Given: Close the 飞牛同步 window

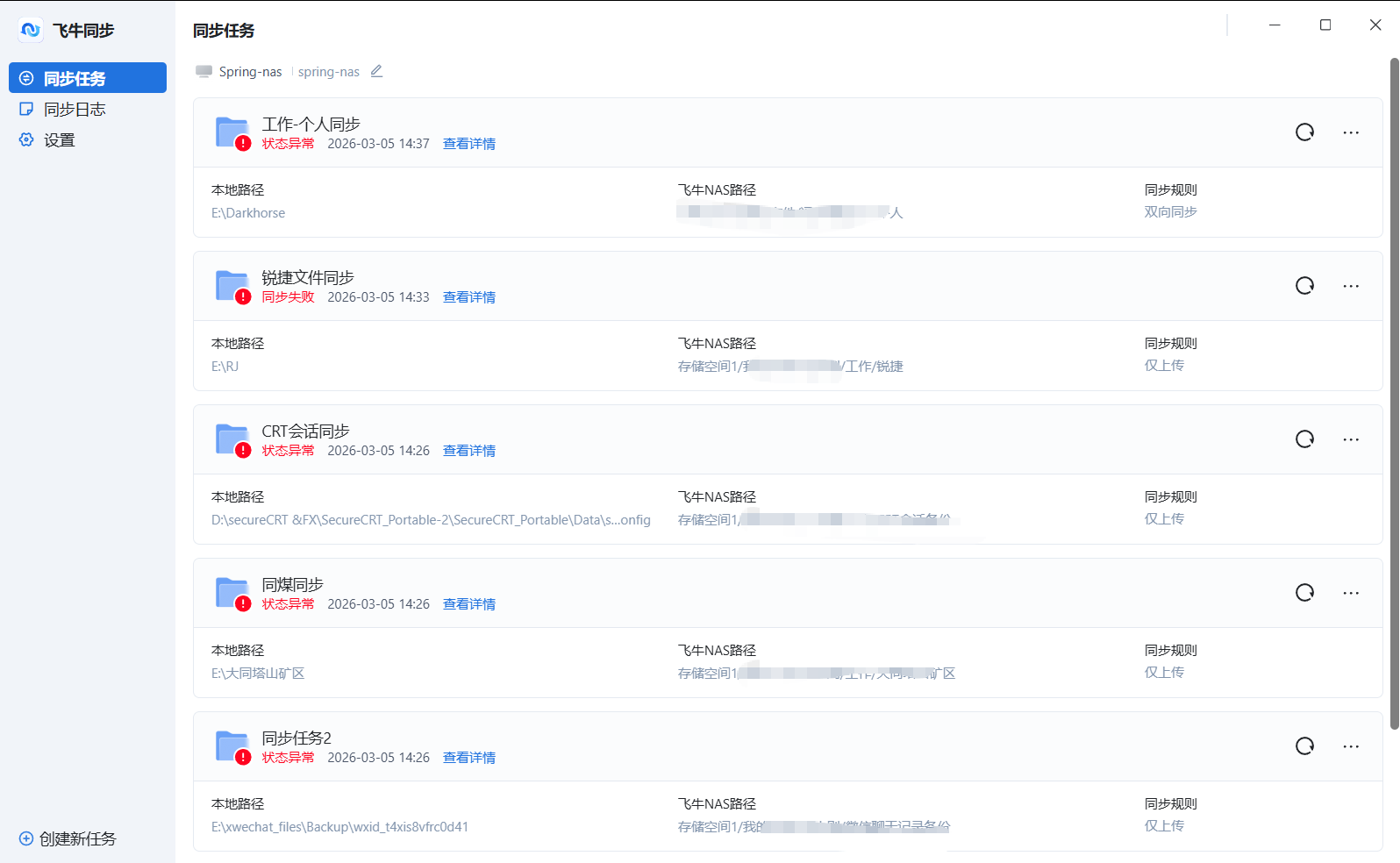Looking at the screenshot, I should click(x=1375, y=25).
